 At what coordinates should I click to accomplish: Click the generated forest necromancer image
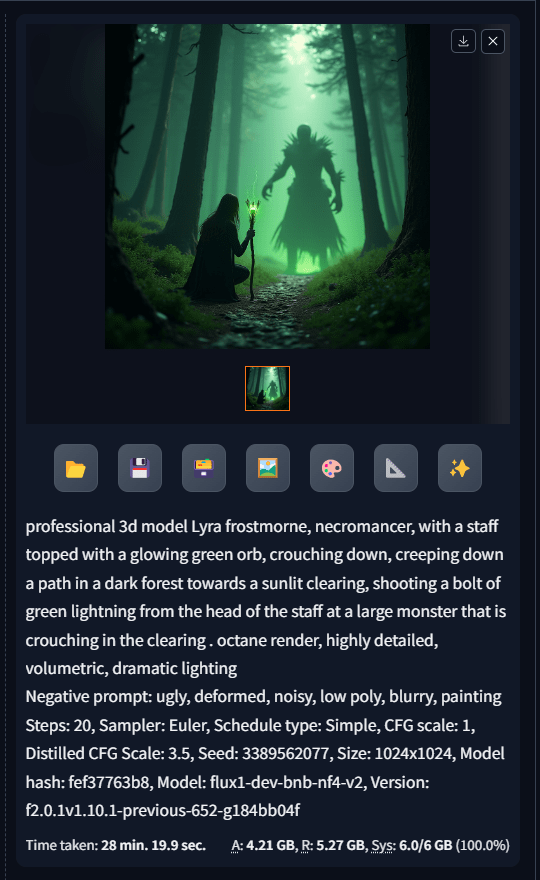(x=267, y=186)
